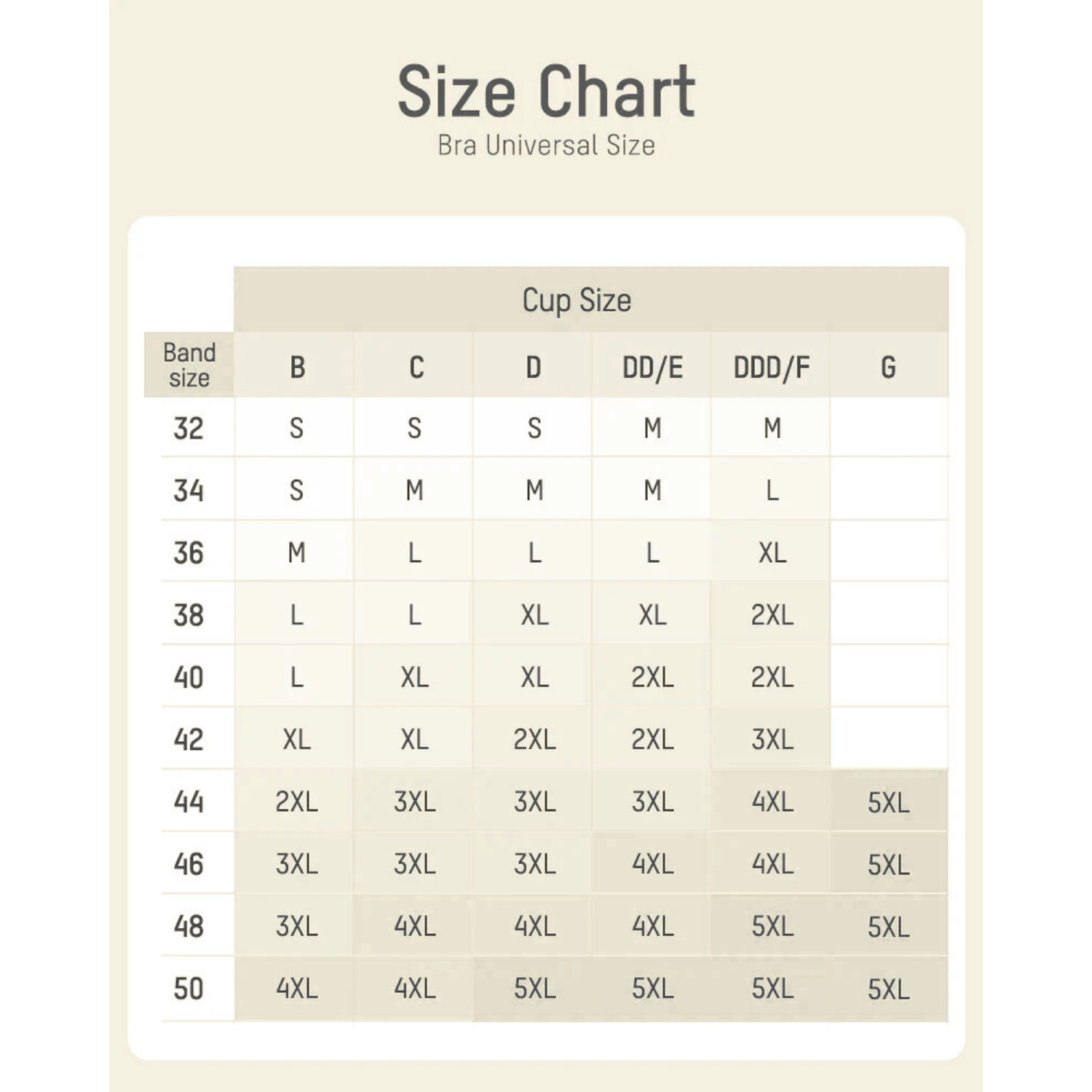
Task: Select the C cup column header
Action: (x=416, y=368)
